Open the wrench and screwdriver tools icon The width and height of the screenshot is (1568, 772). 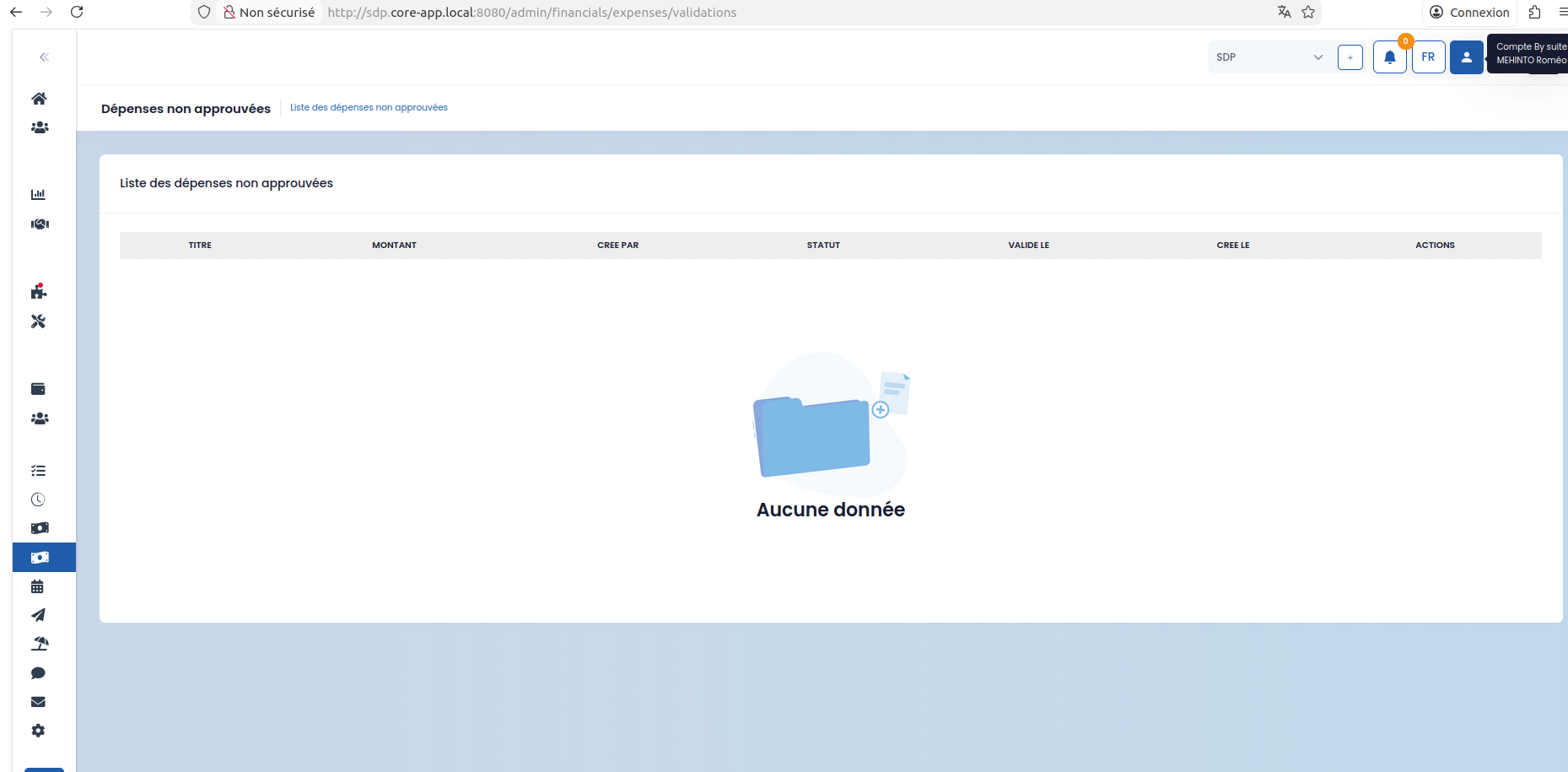point(38,321)
